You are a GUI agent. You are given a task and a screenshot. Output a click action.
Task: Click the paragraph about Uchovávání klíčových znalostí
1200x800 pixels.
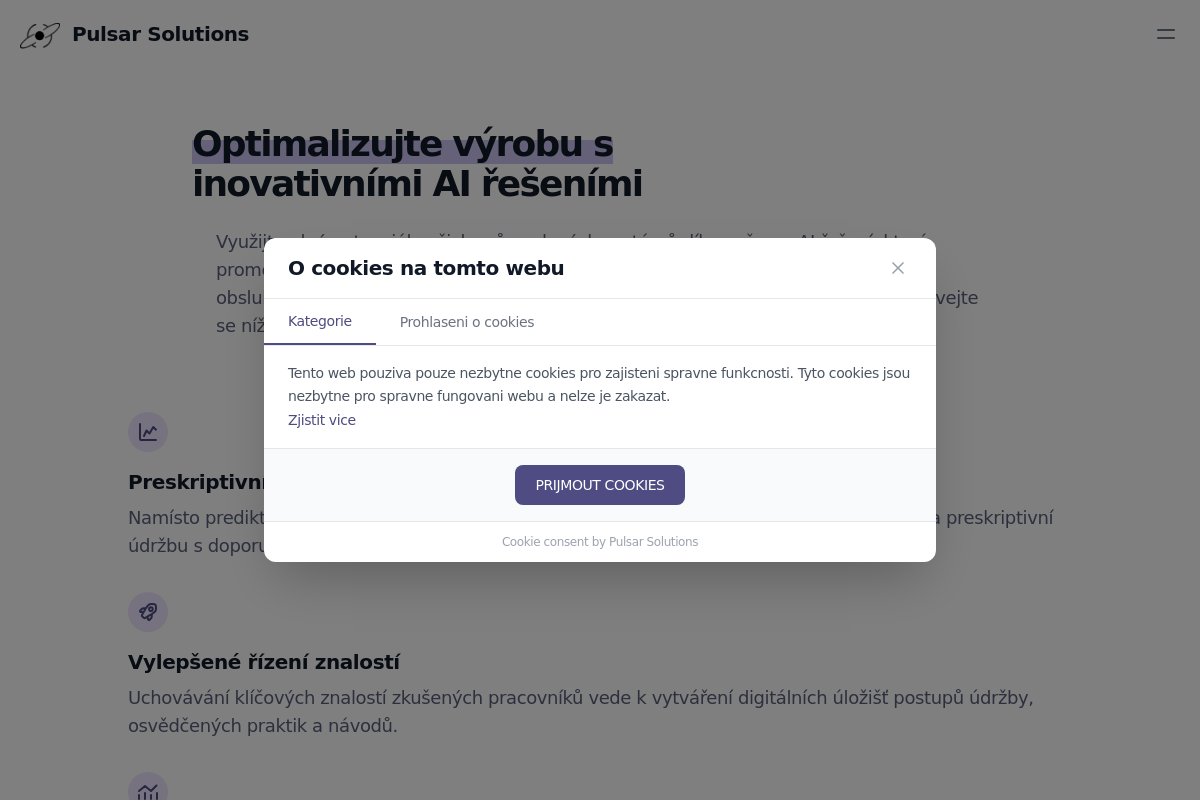pyautogui.click(x=580, y=711)
